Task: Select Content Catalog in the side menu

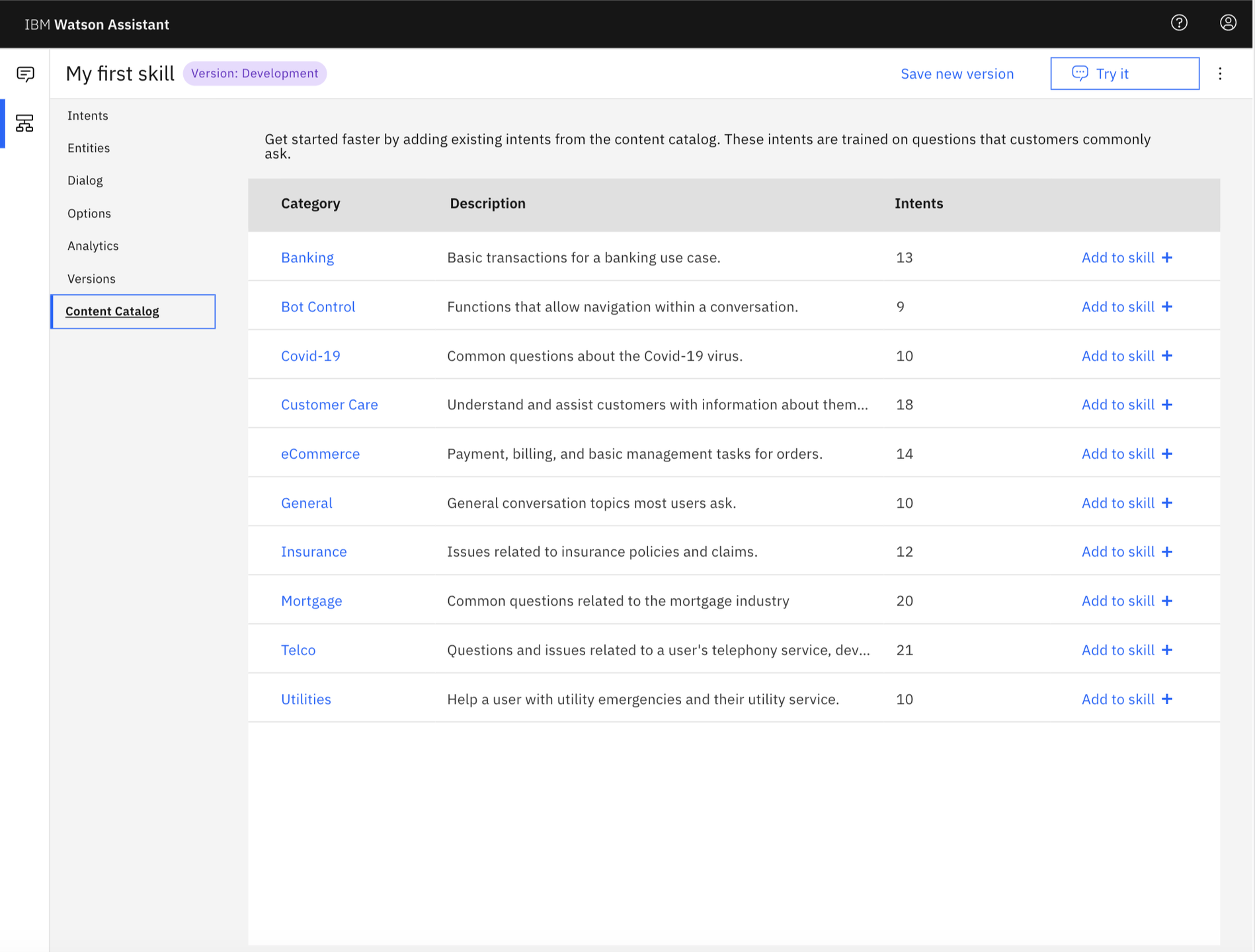Action: (x=133, y=311)
